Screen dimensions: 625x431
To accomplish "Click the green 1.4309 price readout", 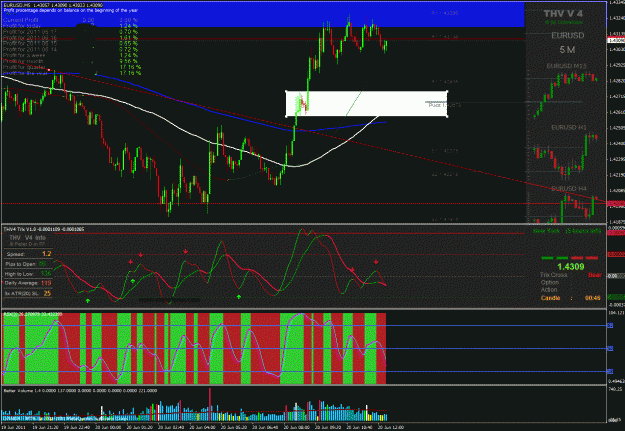I will [570, 267].
